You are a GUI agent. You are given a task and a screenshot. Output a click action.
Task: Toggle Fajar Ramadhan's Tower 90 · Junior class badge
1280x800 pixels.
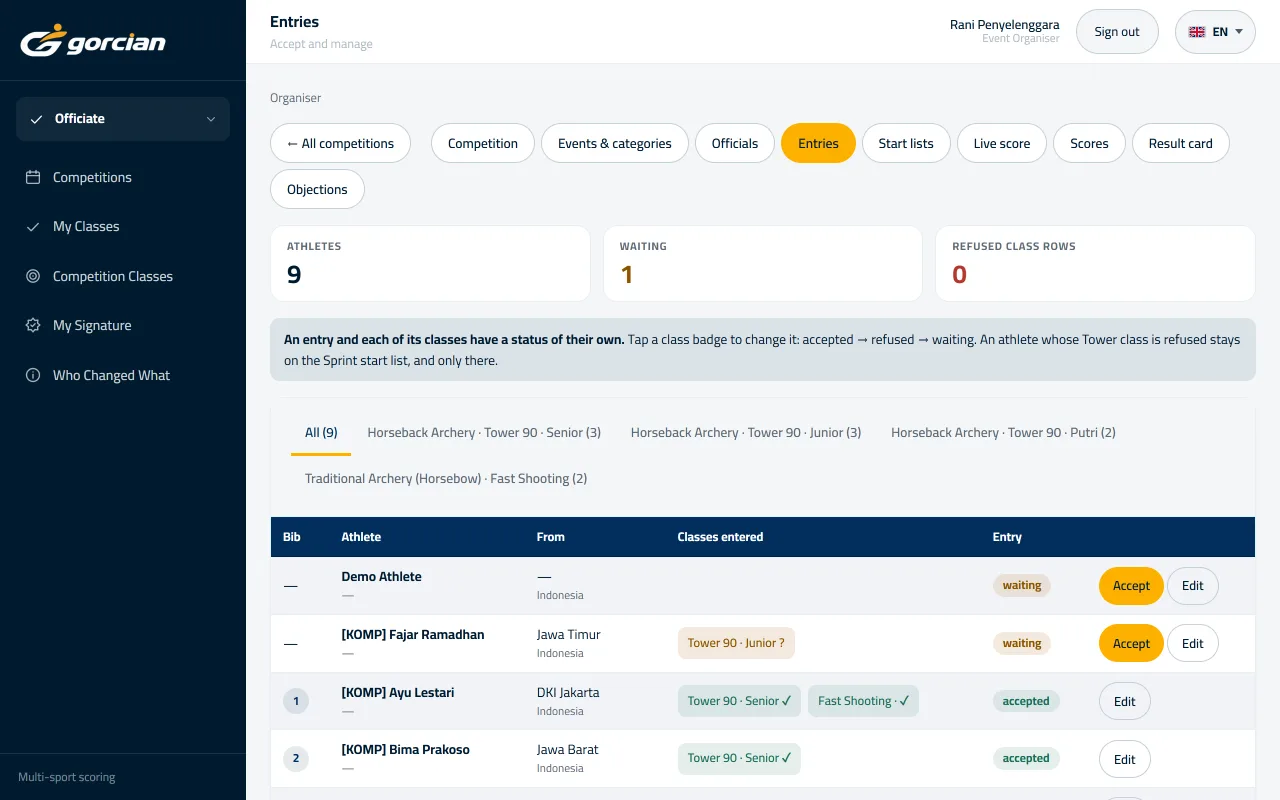[736, 643]
